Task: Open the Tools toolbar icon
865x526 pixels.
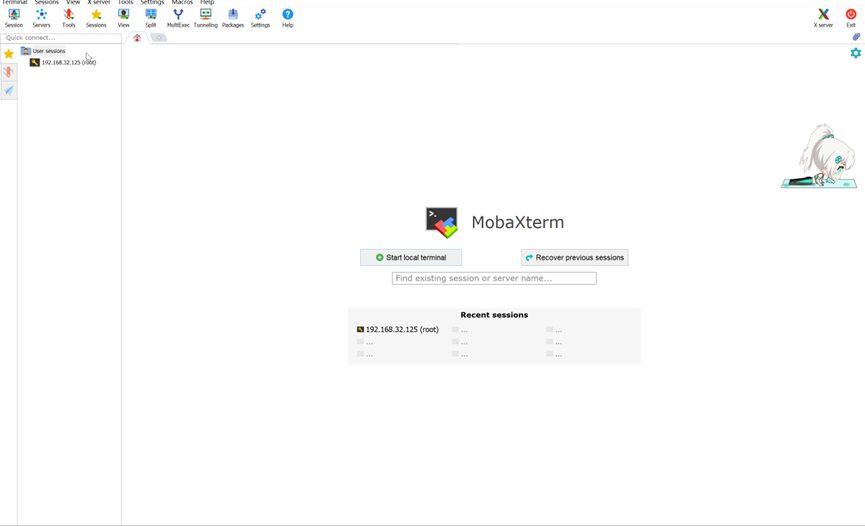Action: point(68,18)
